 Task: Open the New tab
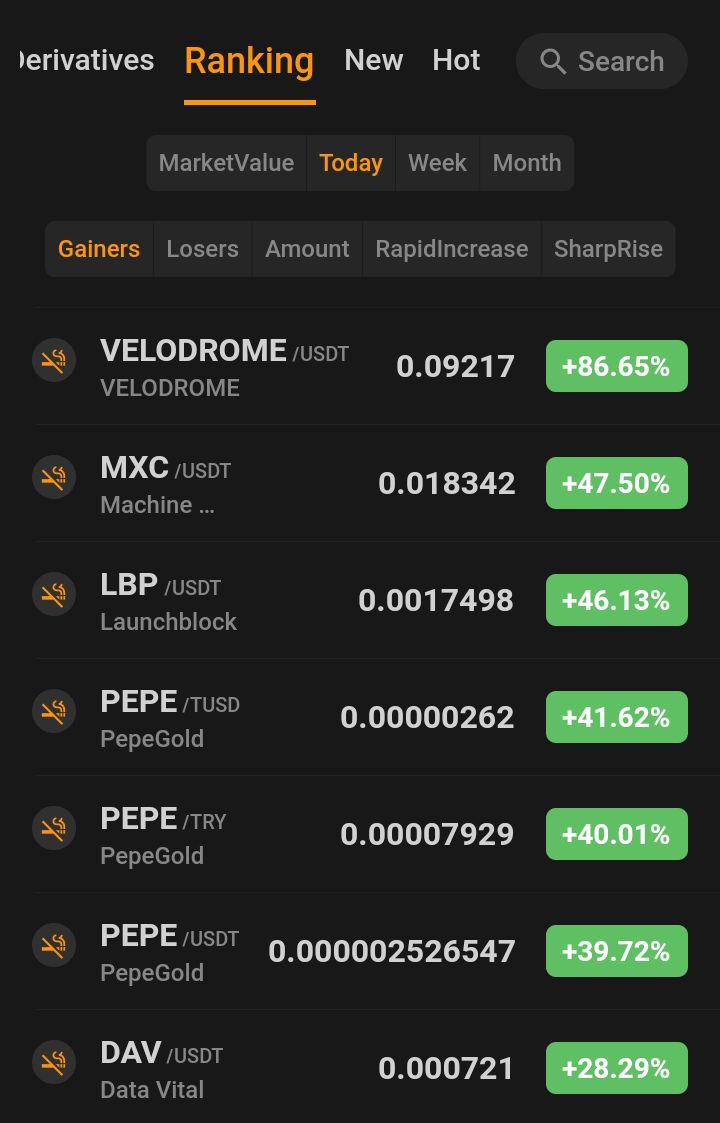pos(373,61)
